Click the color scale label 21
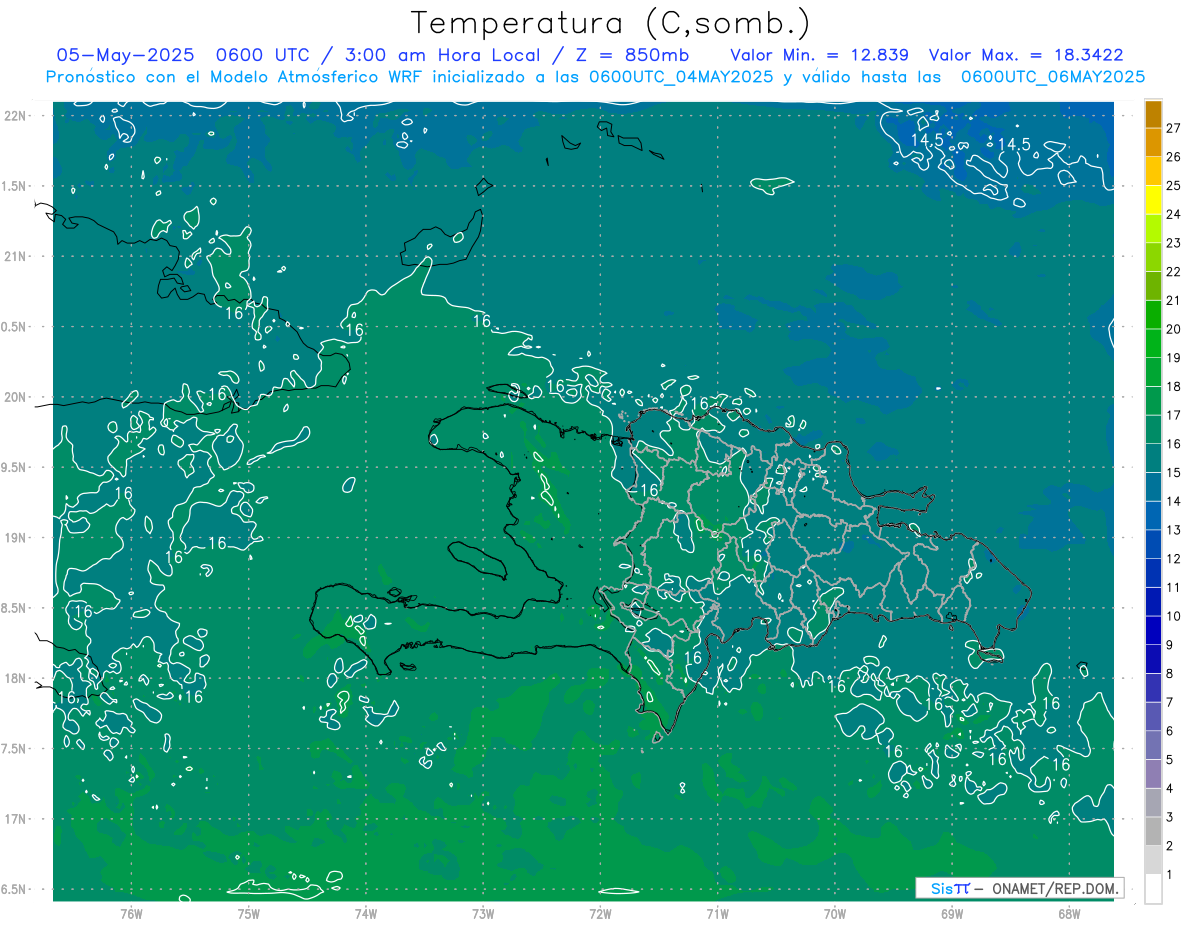Image resolution: width=1200 pixels, height=927 pixels. click(1174, 300)
